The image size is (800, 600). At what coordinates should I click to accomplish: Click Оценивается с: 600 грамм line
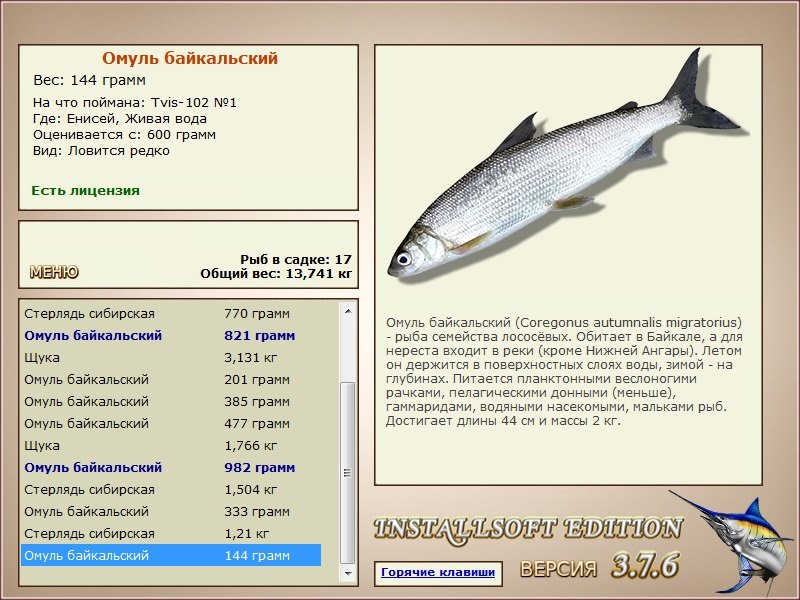point(124,135)
